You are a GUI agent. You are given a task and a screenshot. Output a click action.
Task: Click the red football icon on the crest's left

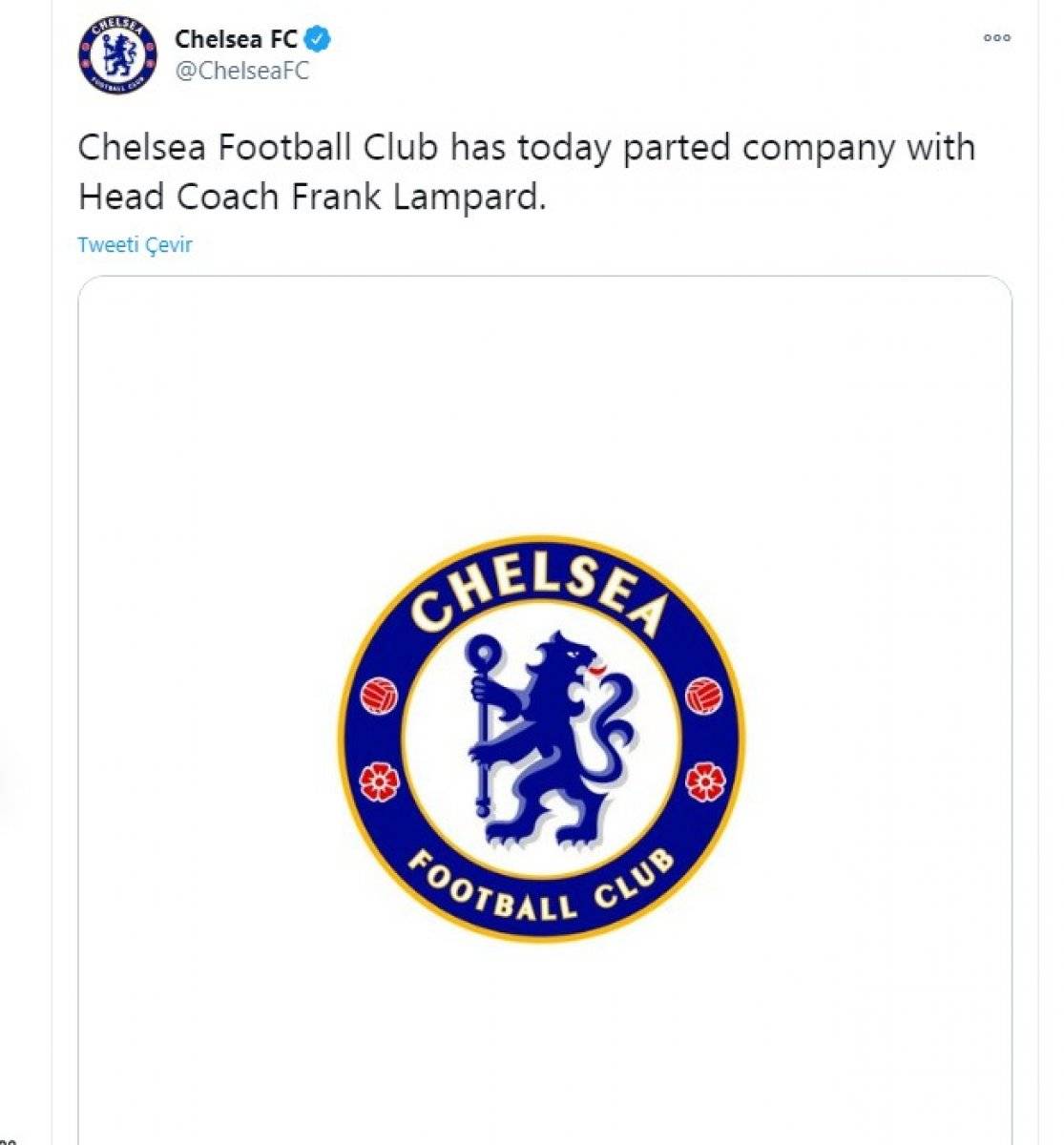pos(381,695)
